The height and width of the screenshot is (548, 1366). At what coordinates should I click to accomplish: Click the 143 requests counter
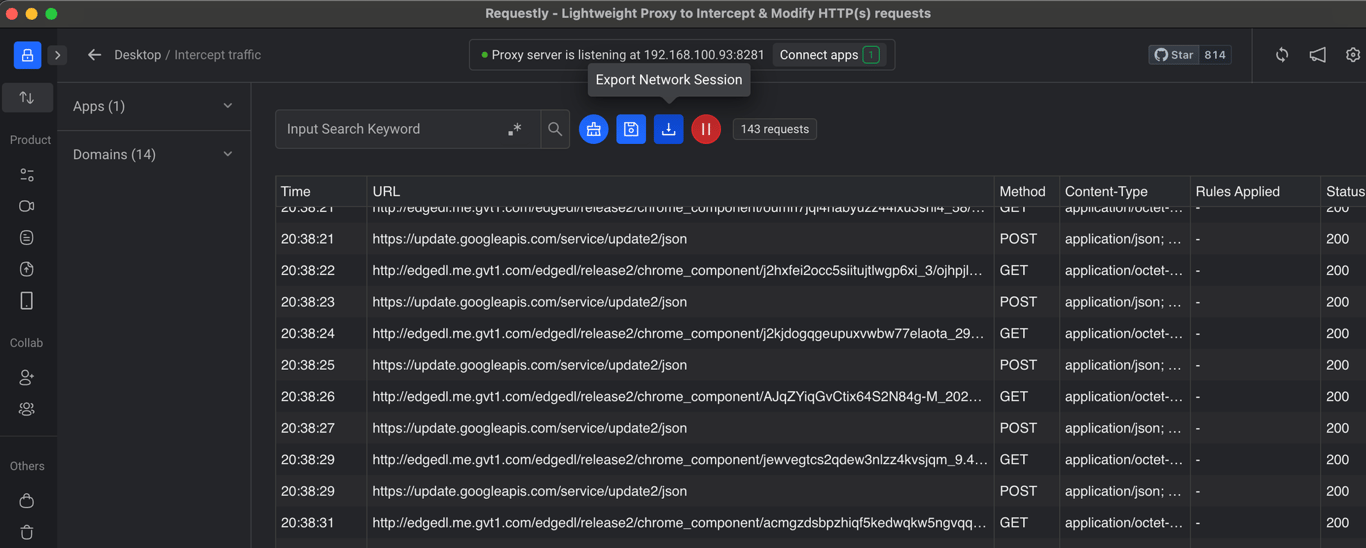tap(775, 129)
